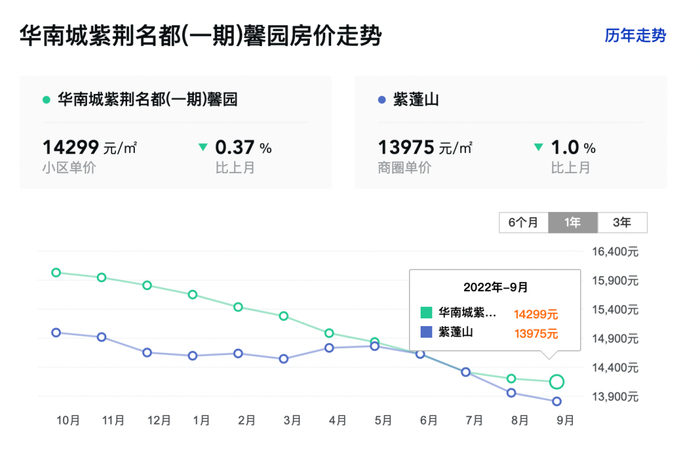Viewport: 700px width, 452px height.
Task: Click the 13975 元/㎡ district price
Action: [425, 147]
